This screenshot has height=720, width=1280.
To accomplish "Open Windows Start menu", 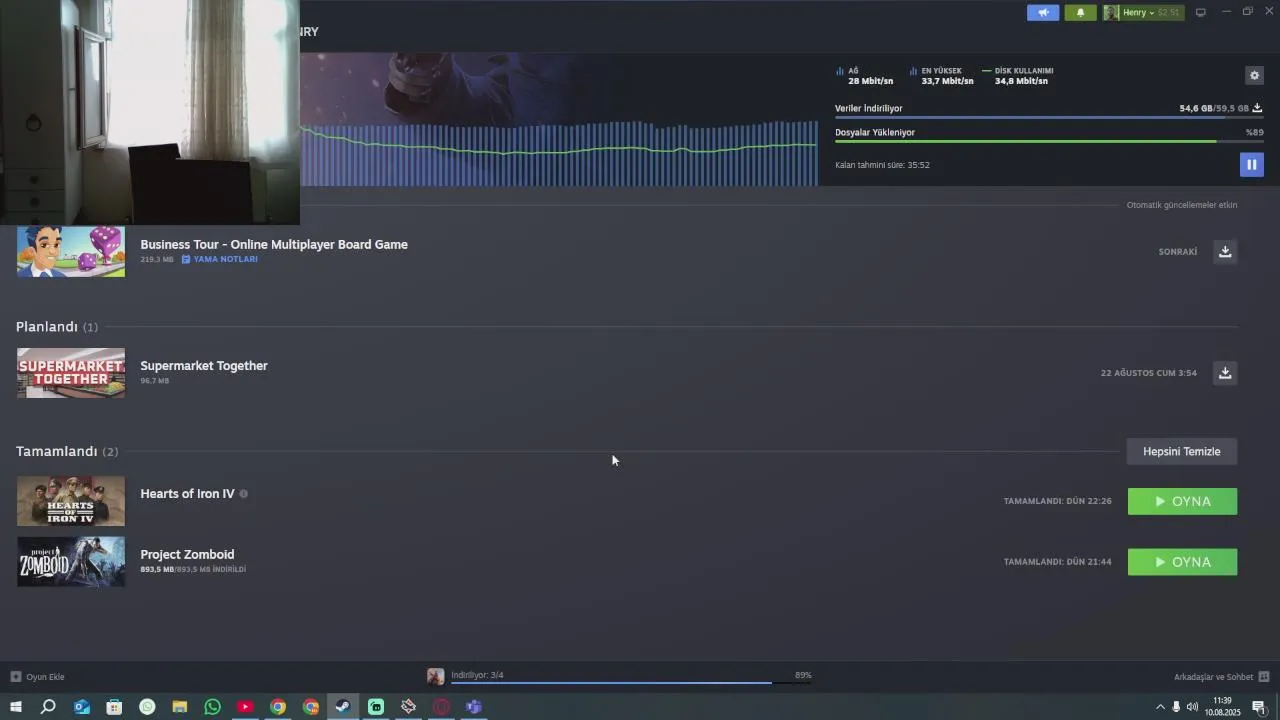I will point(16,707).
